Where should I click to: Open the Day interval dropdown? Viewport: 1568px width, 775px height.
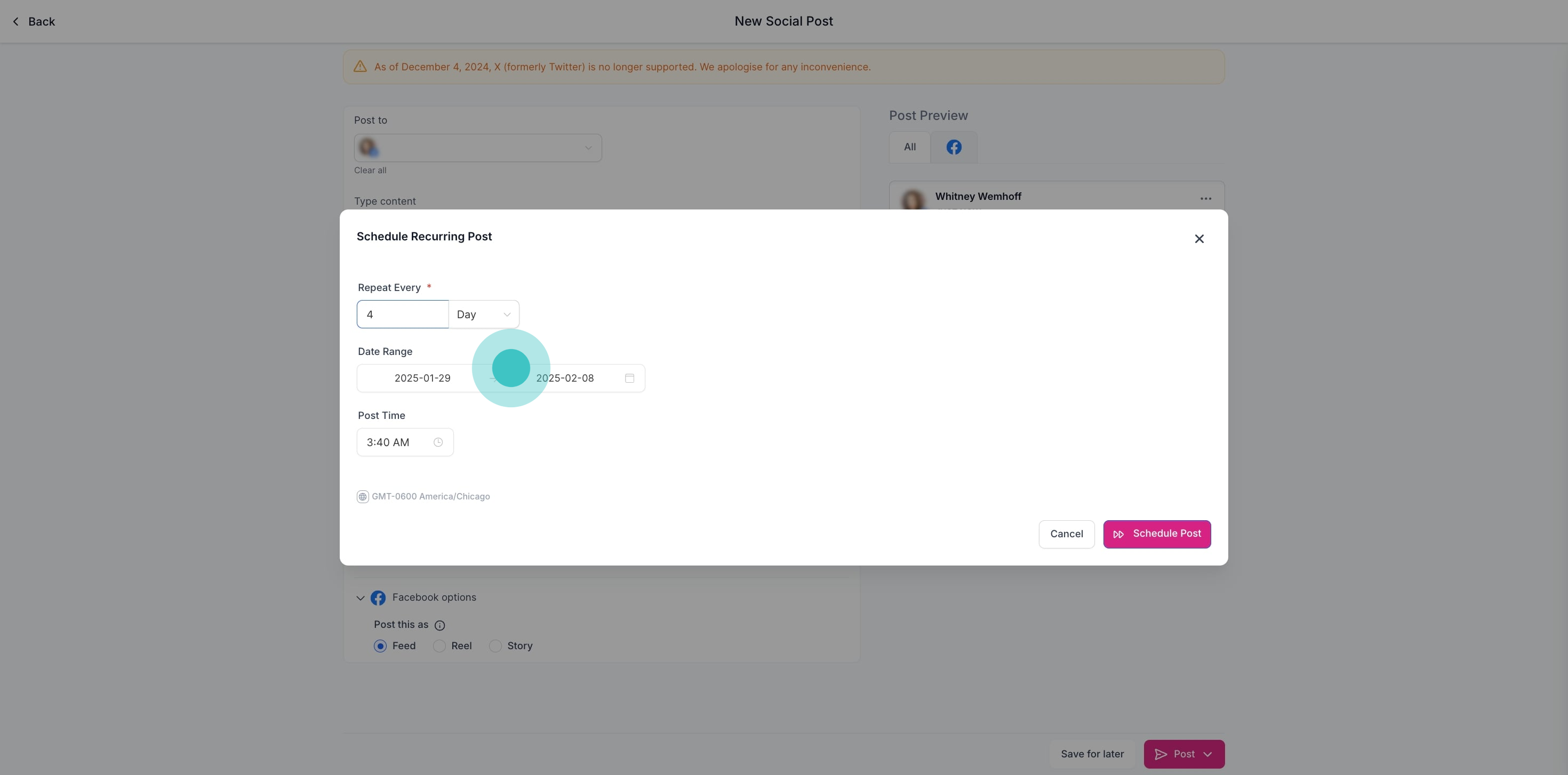coord(483,314)
